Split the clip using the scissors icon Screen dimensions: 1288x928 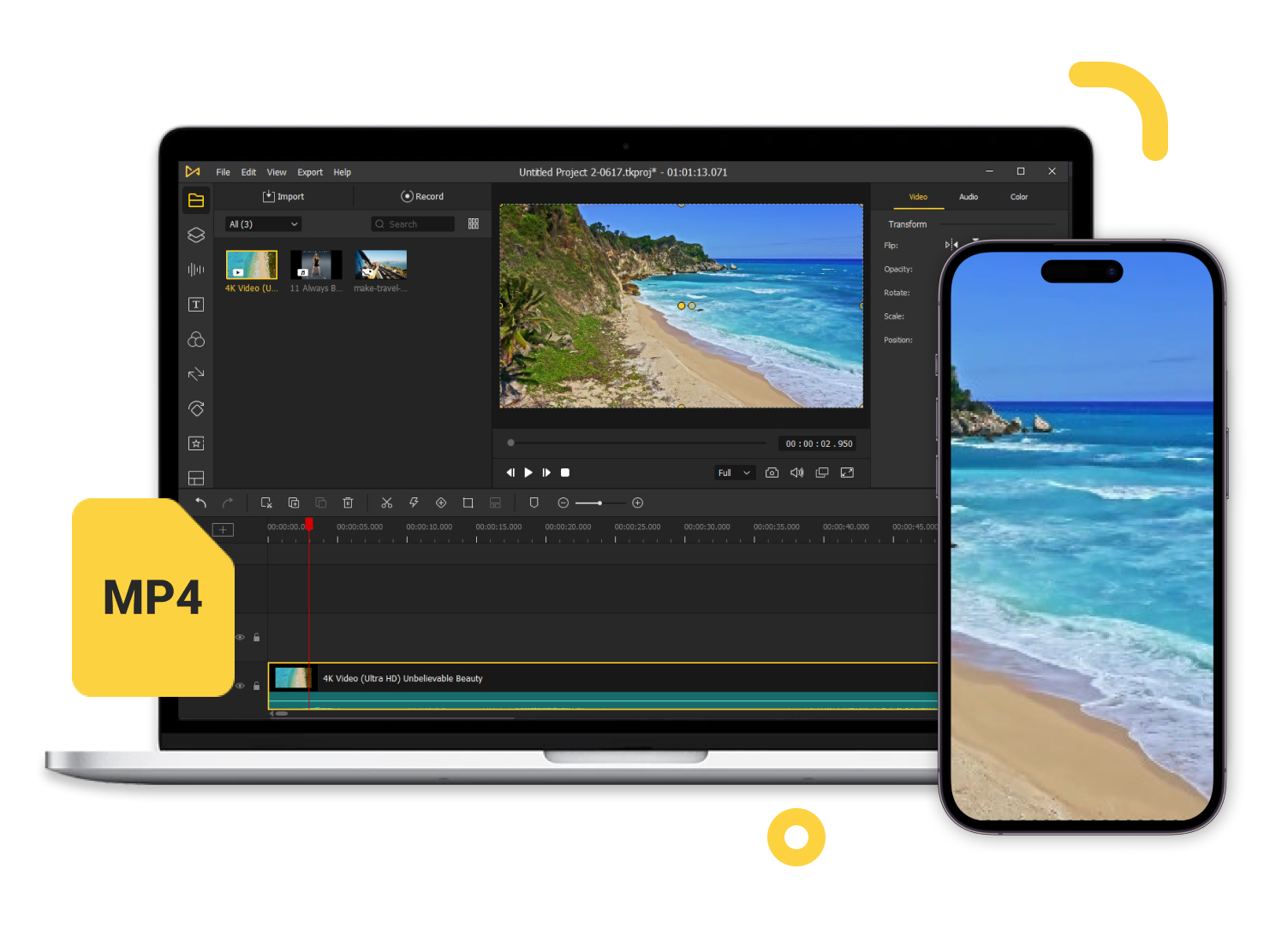[x=386, y=503]
